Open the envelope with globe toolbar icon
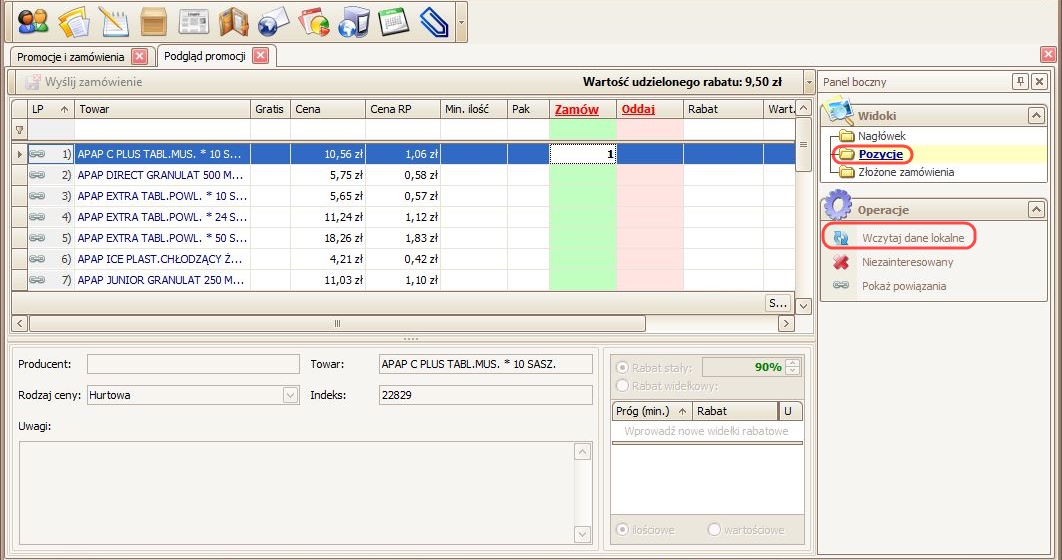This screenshot has width=1062, height=560. (x=273, y=21)
